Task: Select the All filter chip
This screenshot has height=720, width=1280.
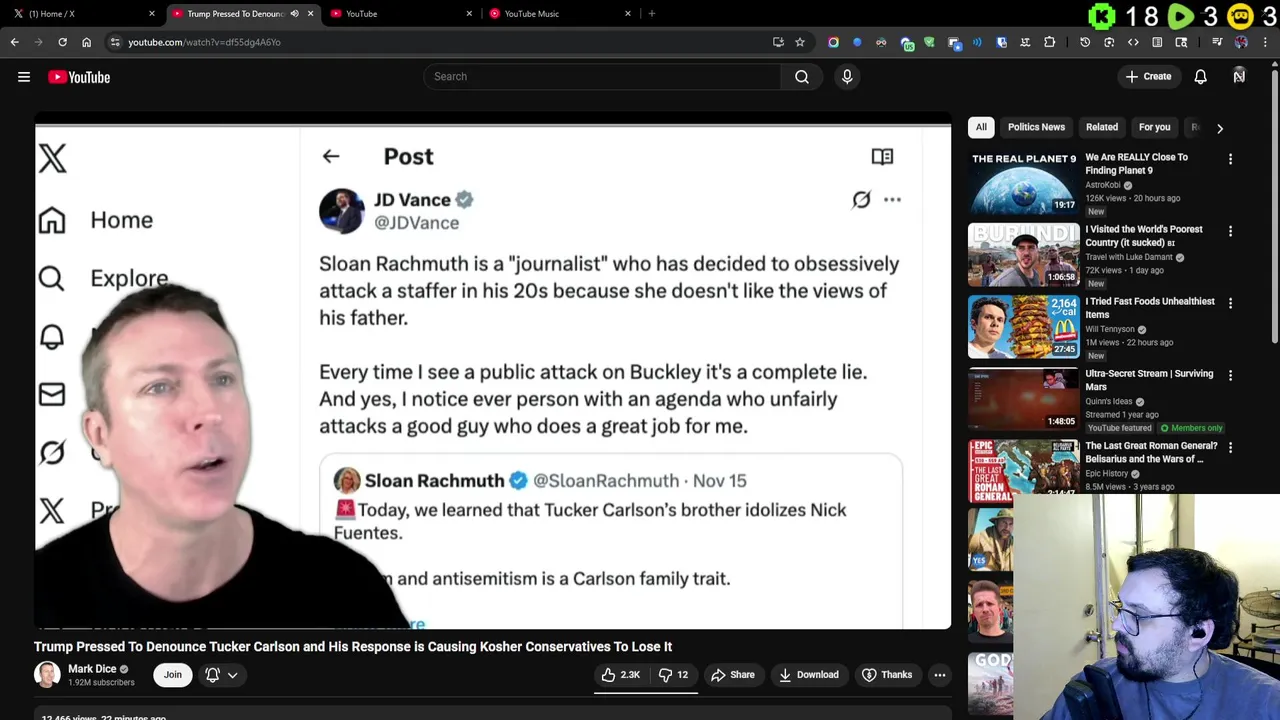Action: tap(981, 127)
